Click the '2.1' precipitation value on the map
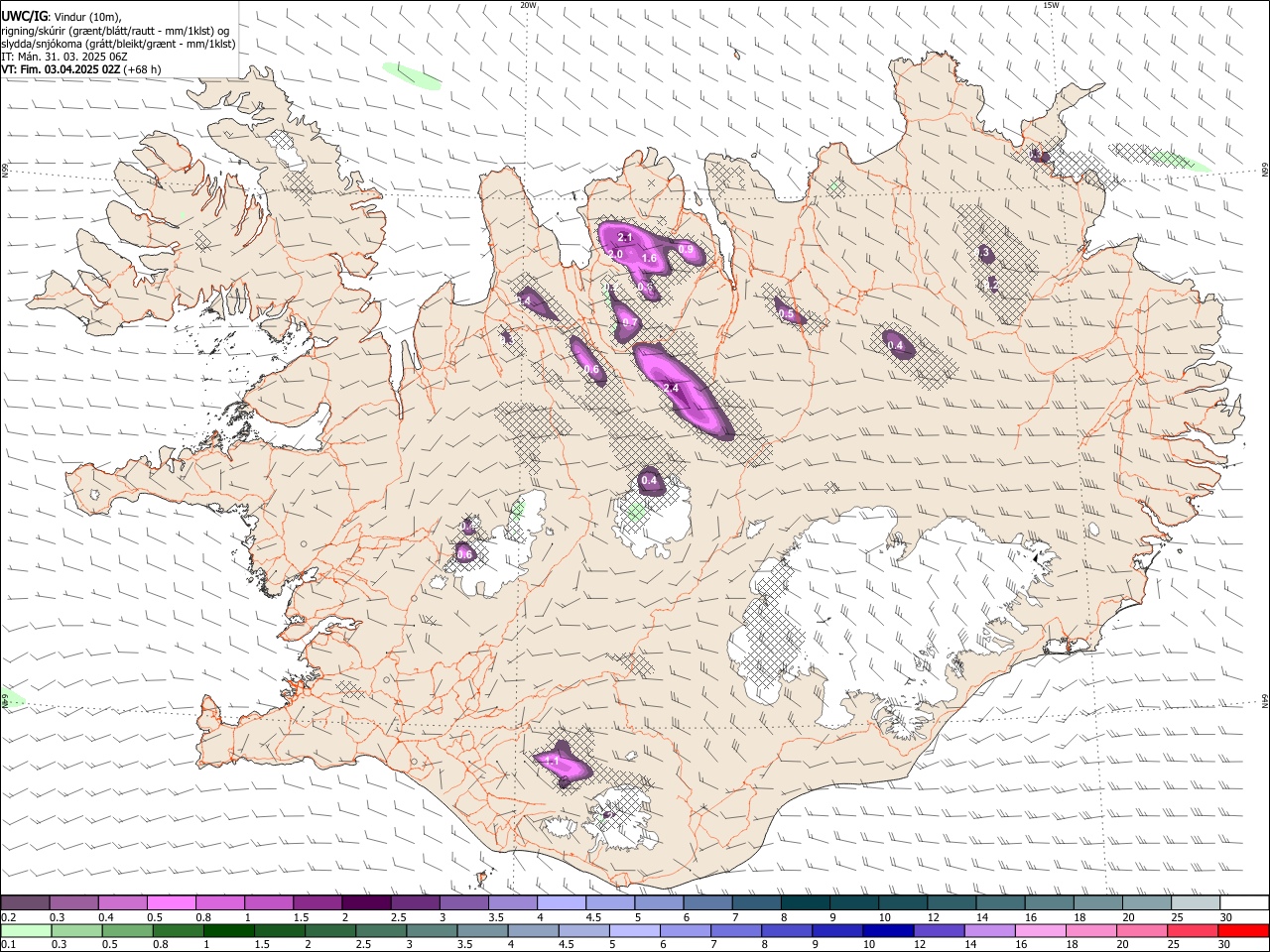 (625, 238)
